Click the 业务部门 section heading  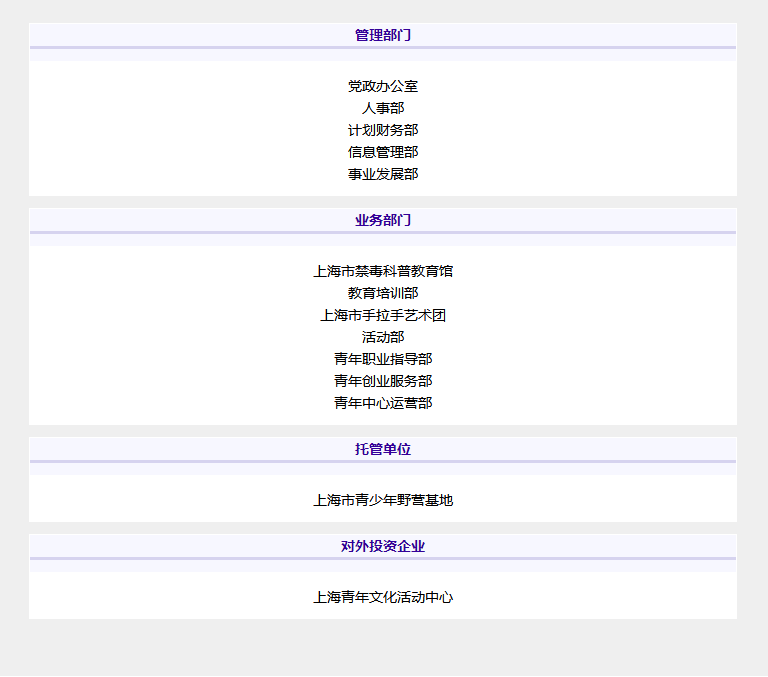coord(383,220)
